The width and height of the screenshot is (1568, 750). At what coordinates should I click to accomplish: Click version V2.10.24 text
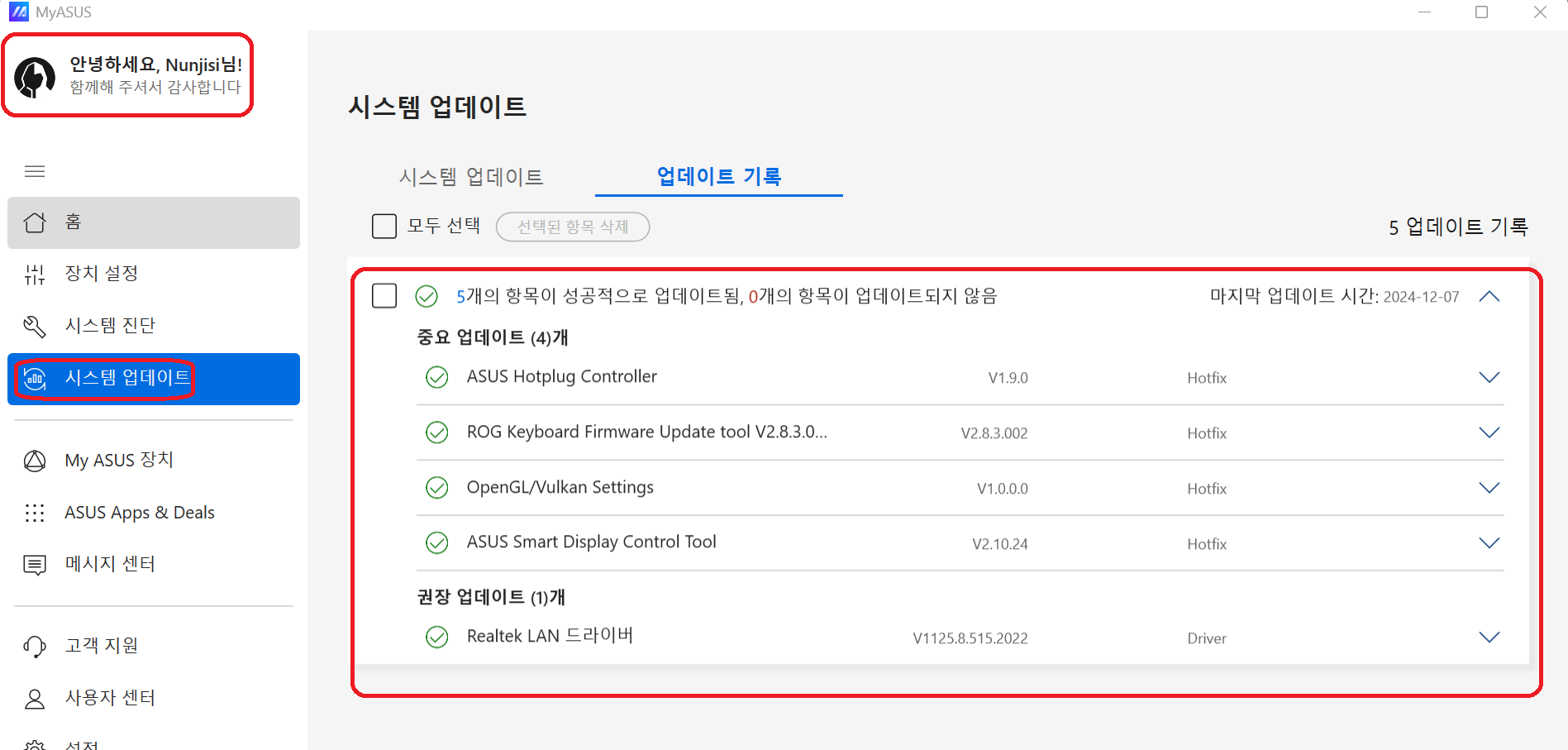[x=1000, y=544]
